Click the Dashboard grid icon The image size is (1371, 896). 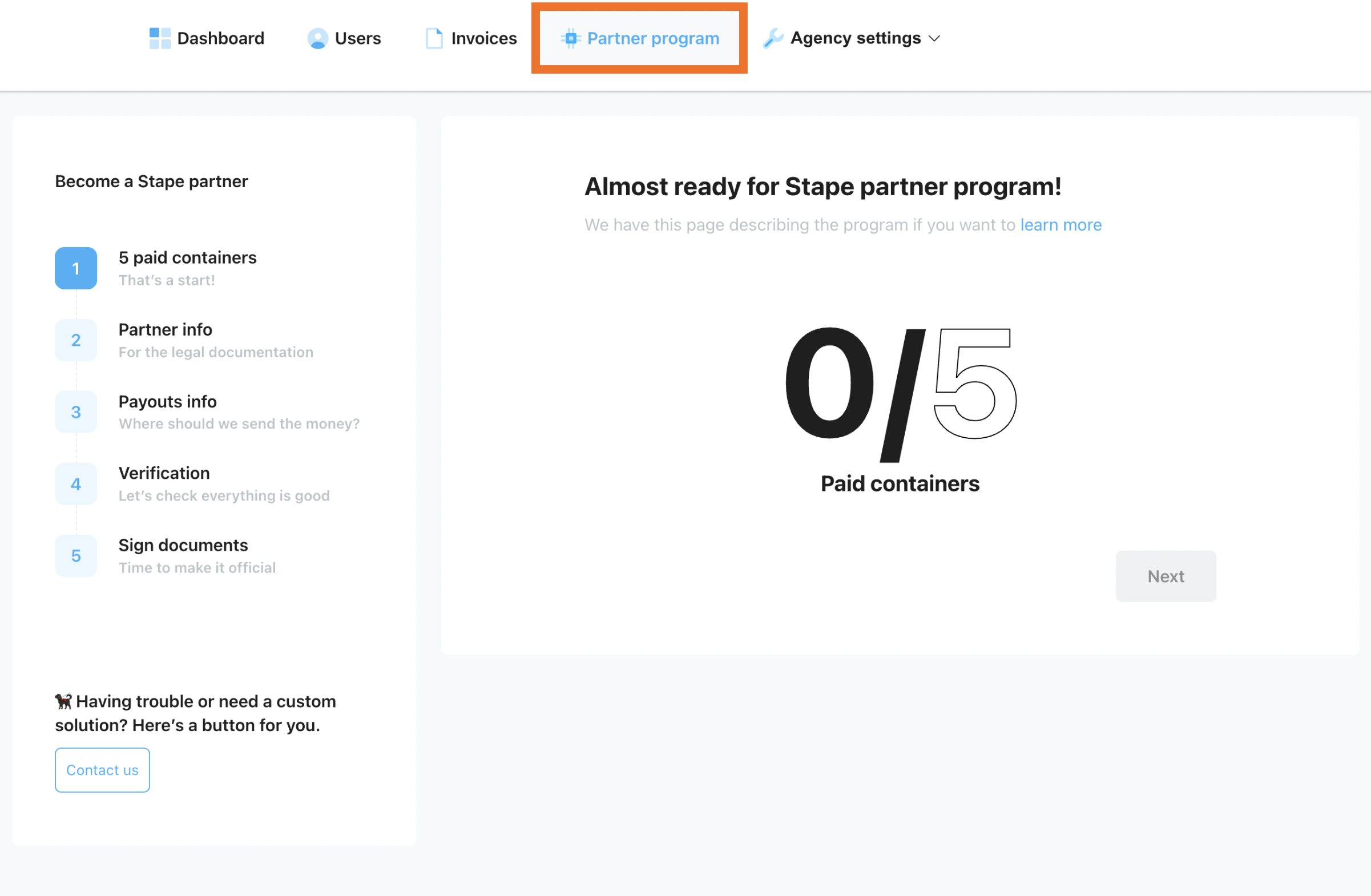point(160,38)
